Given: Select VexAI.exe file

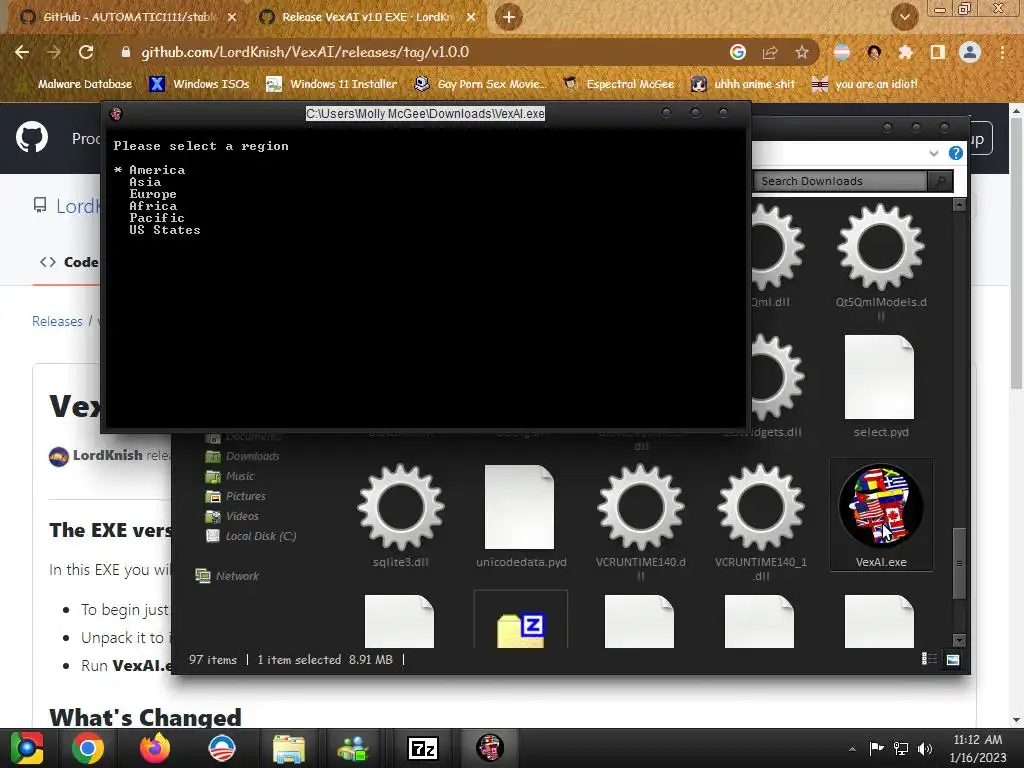Looking at the screenshot, I should pos(881,515).
